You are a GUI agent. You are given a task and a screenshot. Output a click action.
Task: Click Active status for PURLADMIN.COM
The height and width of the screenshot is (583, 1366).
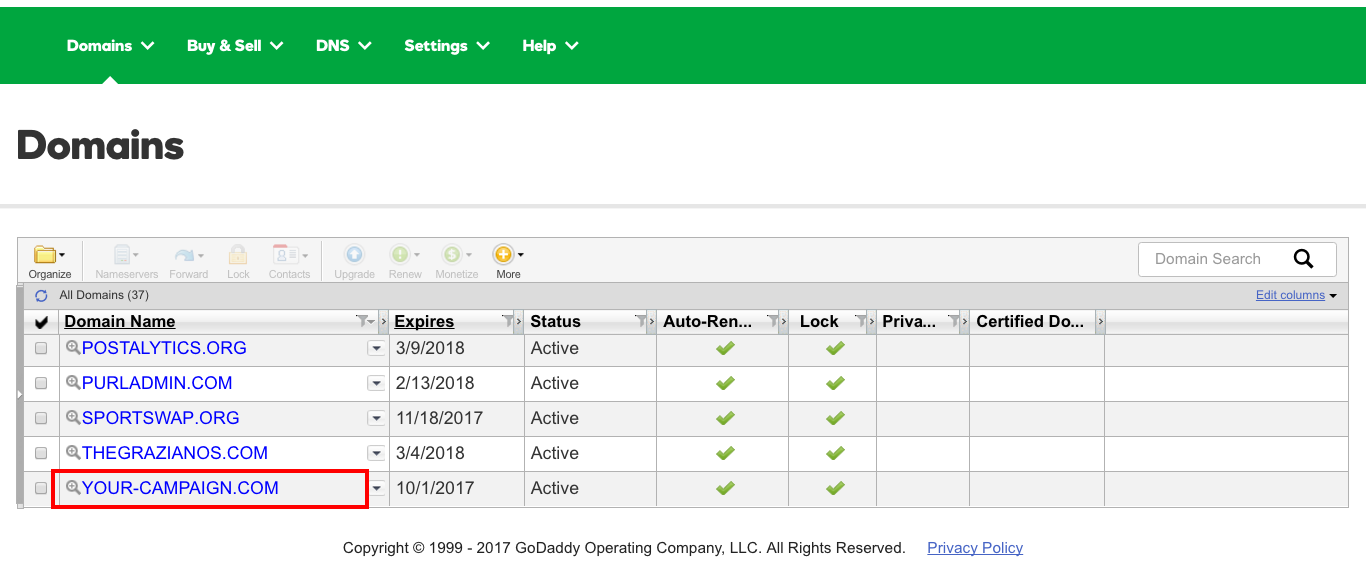pos(555,383)
